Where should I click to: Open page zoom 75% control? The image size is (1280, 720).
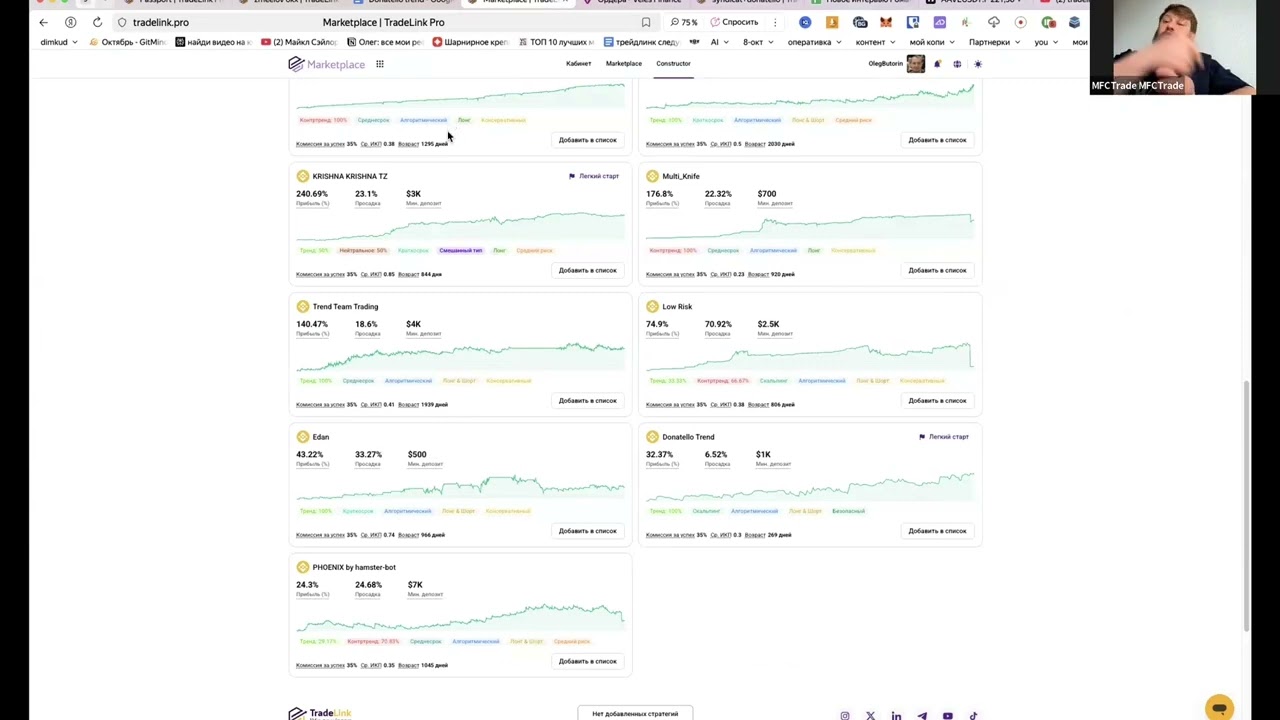pos(684,22)
